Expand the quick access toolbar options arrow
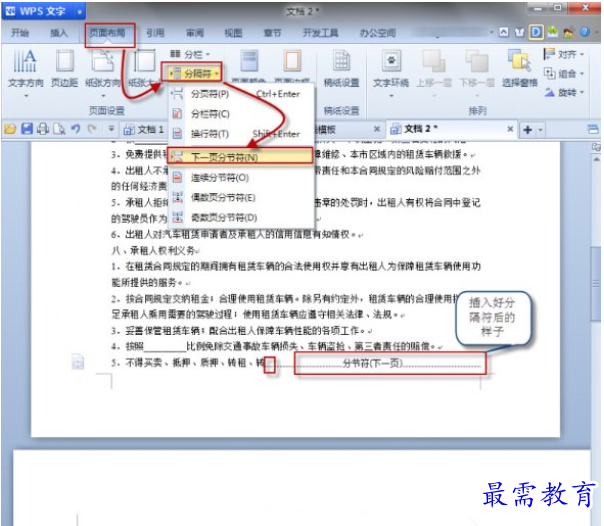Viewport: 604px width, 526px height. pyautogui.click(x=111, y=129)
